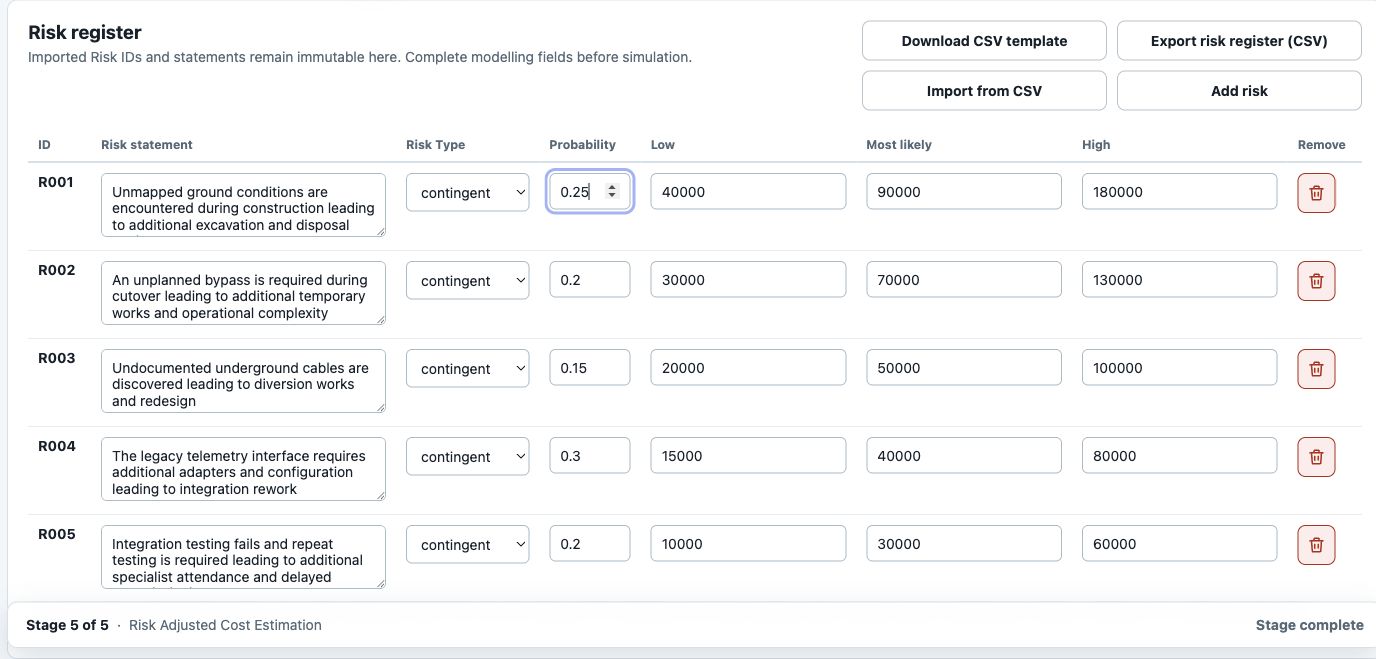Focus R003 High value 100000

(1179, 368)
